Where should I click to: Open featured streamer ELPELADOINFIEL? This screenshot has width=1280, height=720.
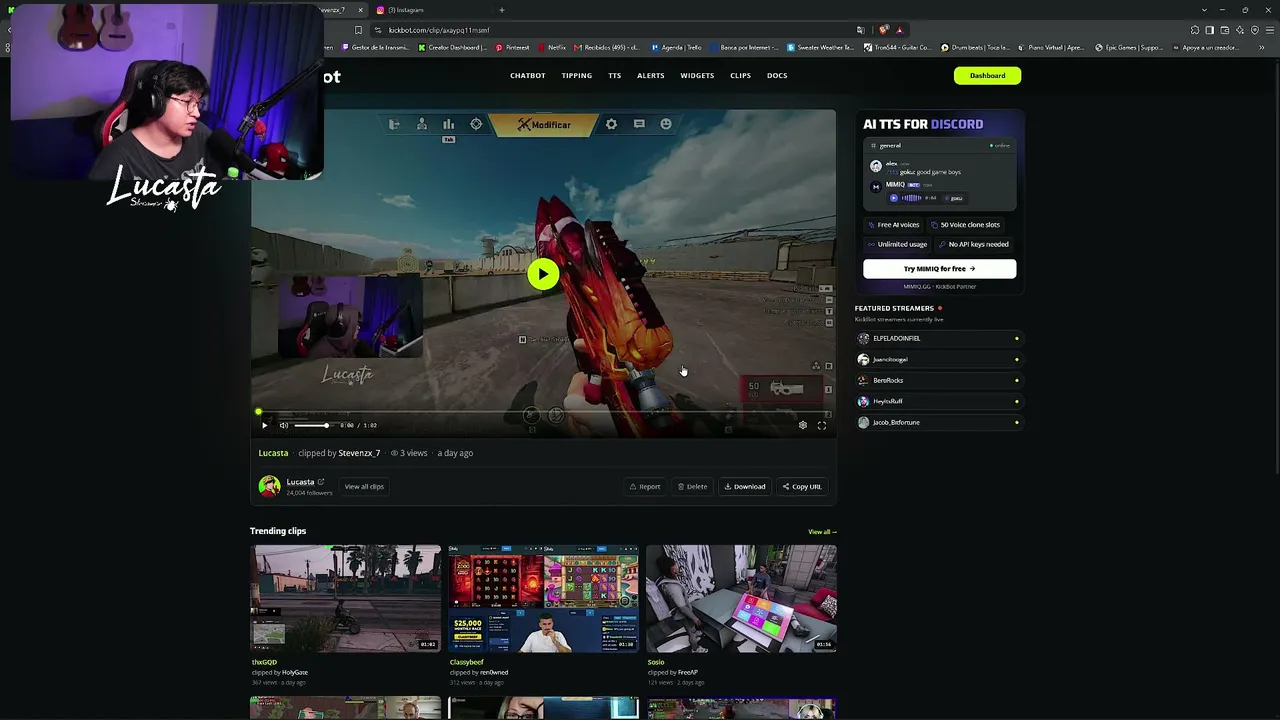coord(938,338)
